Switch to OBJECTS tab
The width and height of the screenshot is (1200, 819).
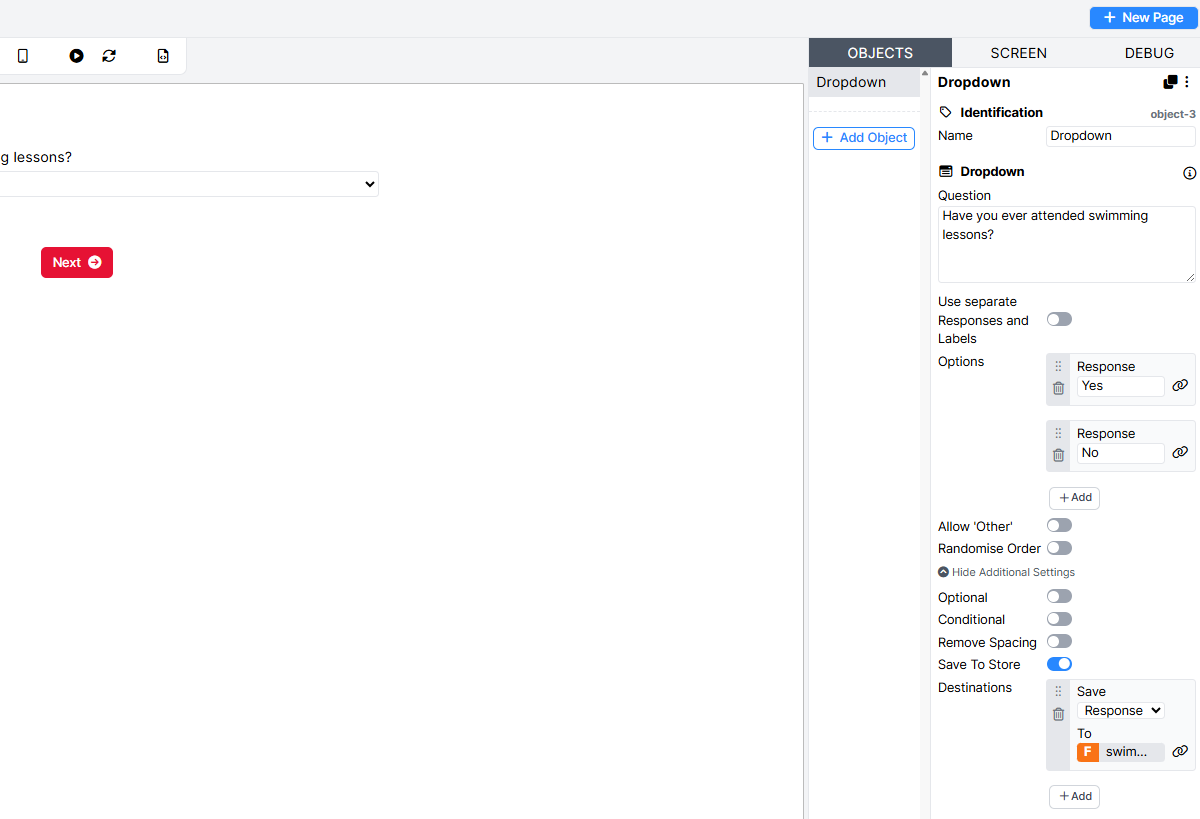click(880, 53)
